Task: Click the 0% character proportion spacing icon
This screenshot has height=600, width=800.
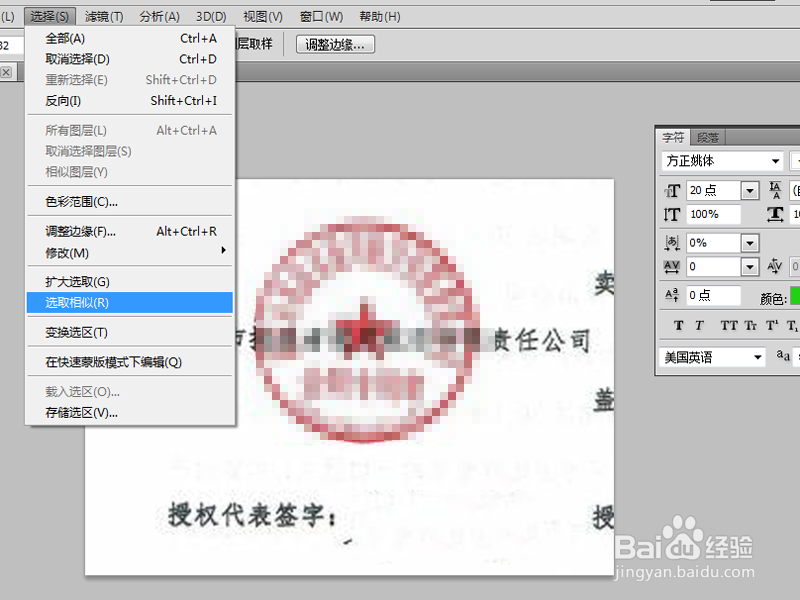Action: 672,243
